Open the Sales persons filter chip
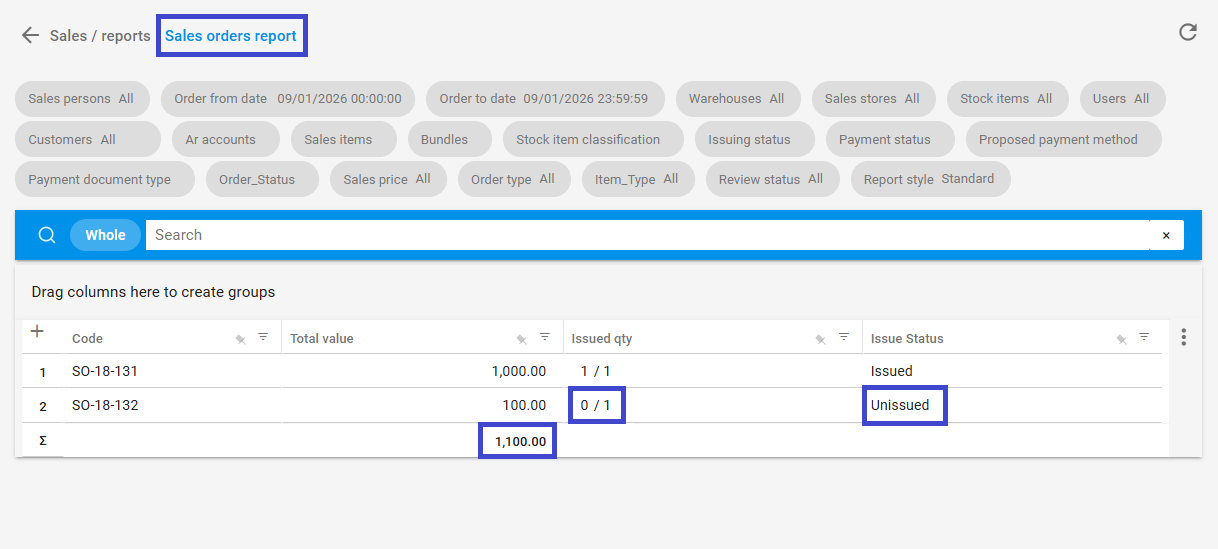This screenshot has width=1218, height=549. (x=81, y=99)
